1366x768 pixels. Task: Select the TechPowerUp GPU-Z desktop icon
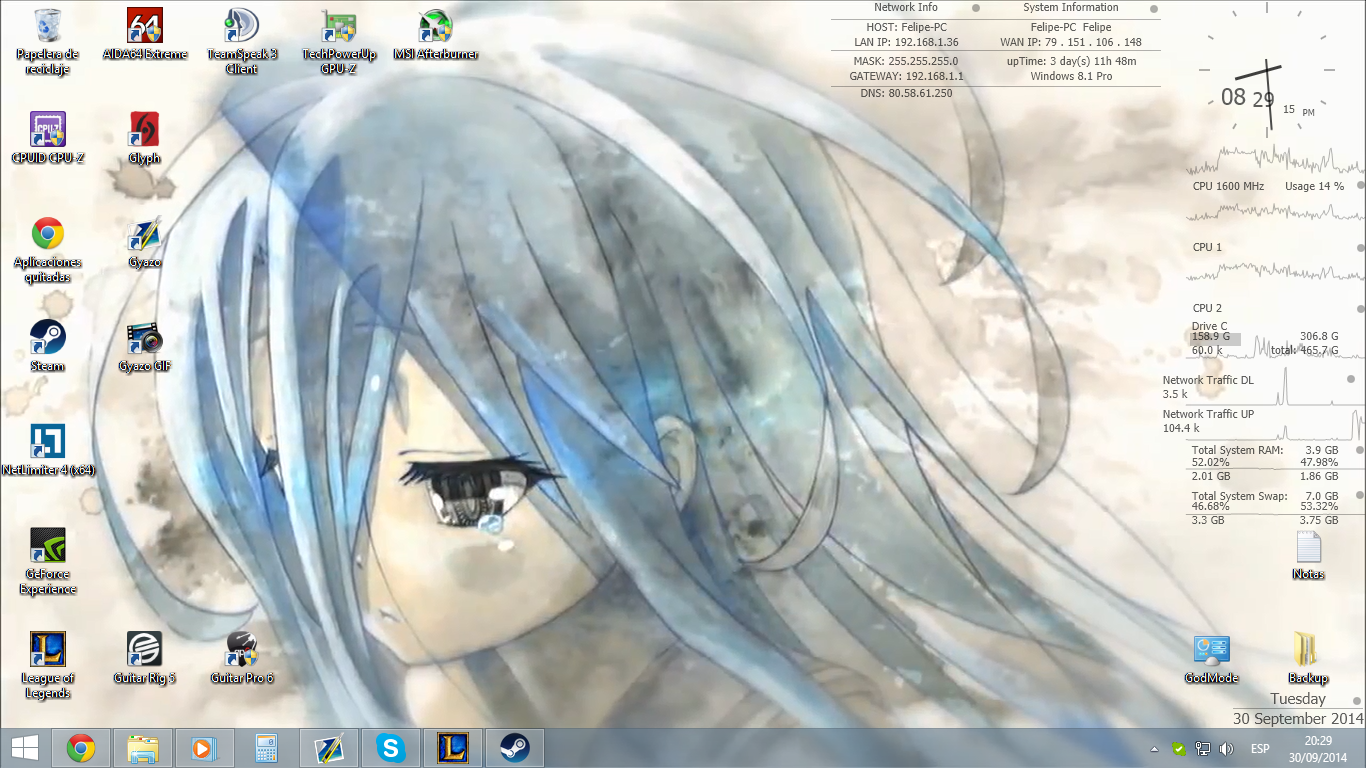(x=339, y=42)
